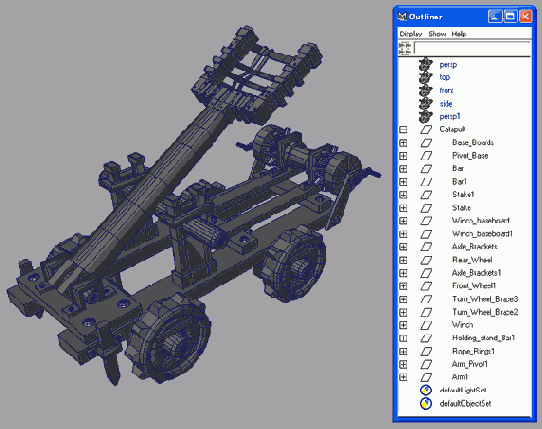Select Axle_Brackets in the list
Screen dimensions: 542x429
(475, 247)
